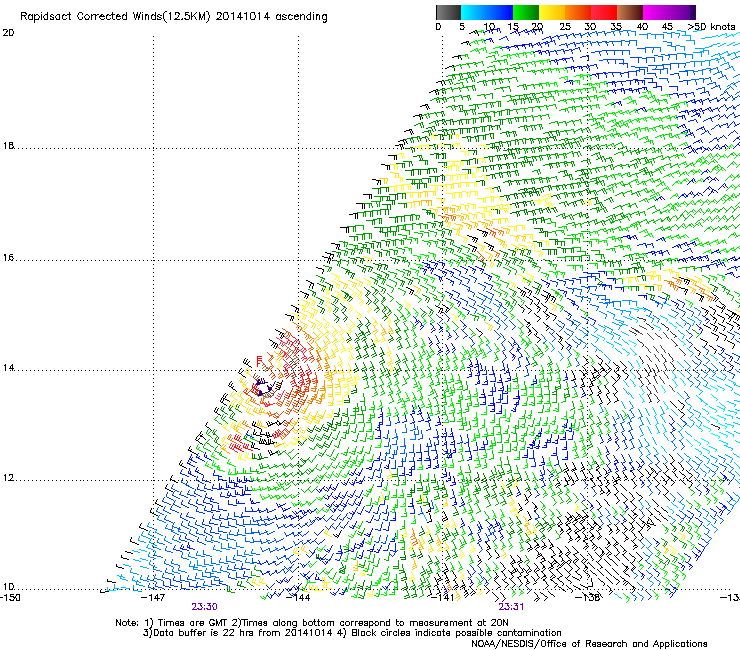Click the latitude 10 axis label

8,587
